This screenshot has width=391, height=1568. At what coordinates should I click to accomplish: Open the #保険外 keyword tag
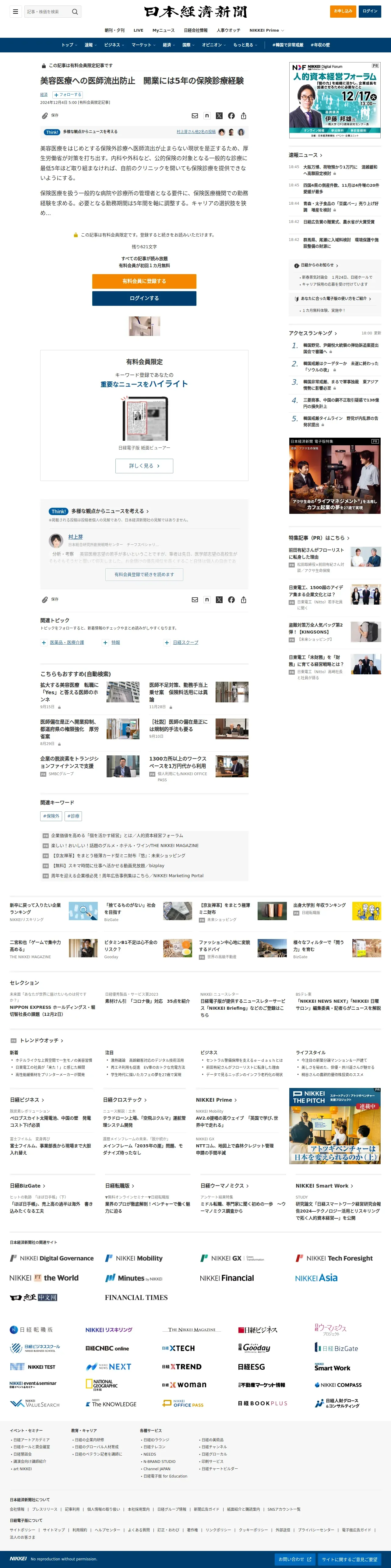(51, 816)
